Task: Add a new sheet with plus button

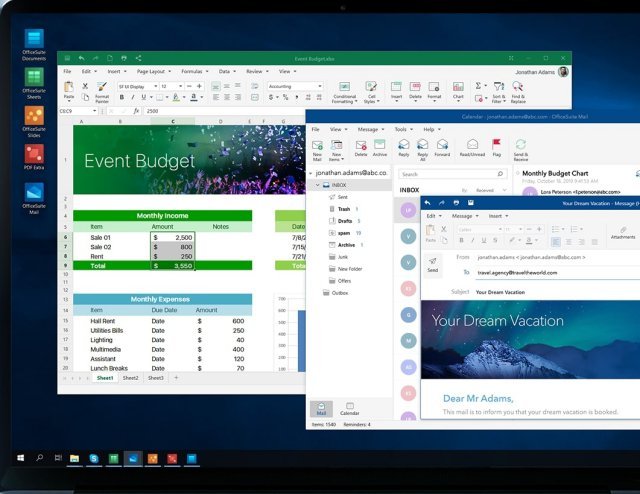Action: [176, 378]
